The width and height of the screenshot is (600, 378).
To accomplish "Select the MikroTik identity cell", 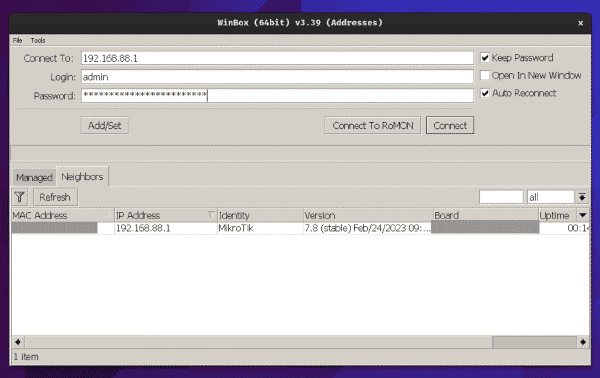I will tap(260, 228).
